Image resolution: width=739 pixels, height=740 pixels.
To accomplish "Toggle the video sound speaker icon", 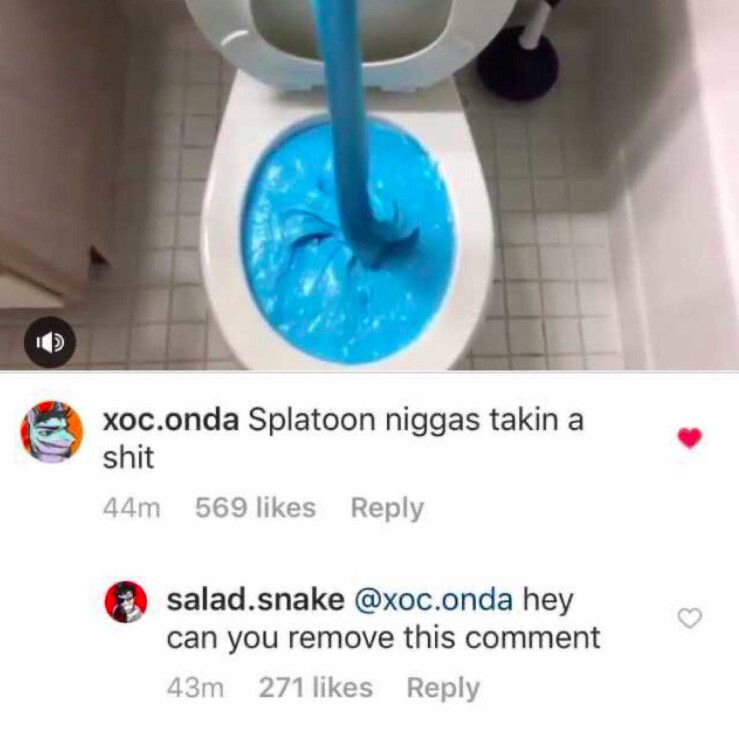I will coord(50,343).
